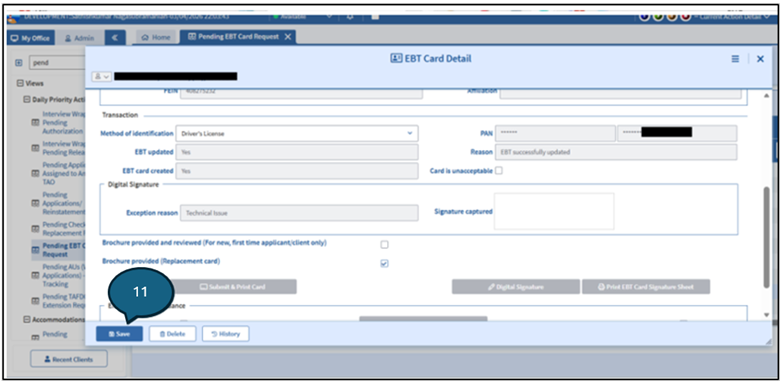
Task: Click the Exception reason field
Action: pos(299,213)
